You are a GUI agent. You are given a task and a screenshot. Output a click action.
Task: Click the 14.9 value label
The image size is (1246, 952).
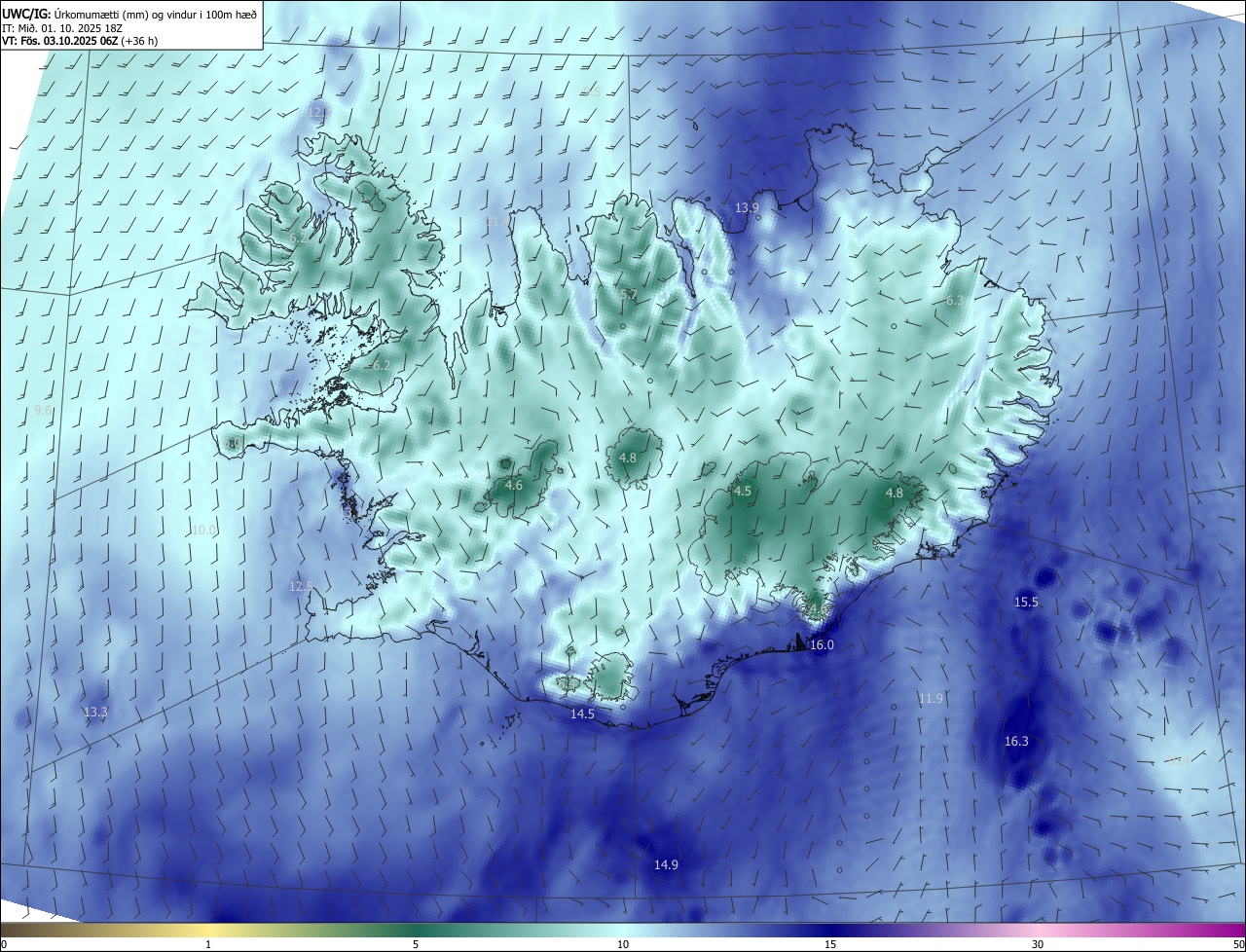click(666, 864)
